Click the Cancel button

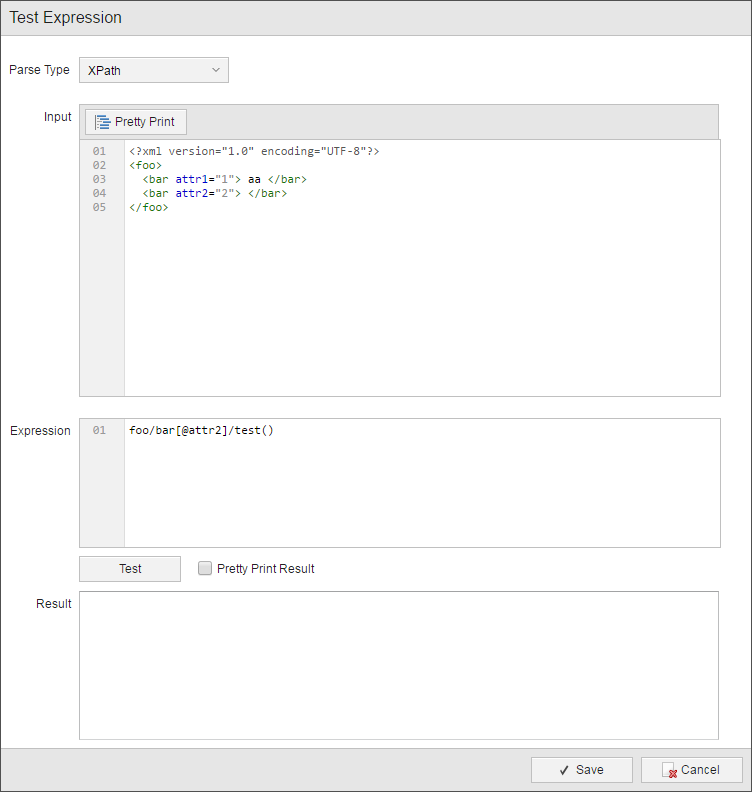[x=692, y=770]
